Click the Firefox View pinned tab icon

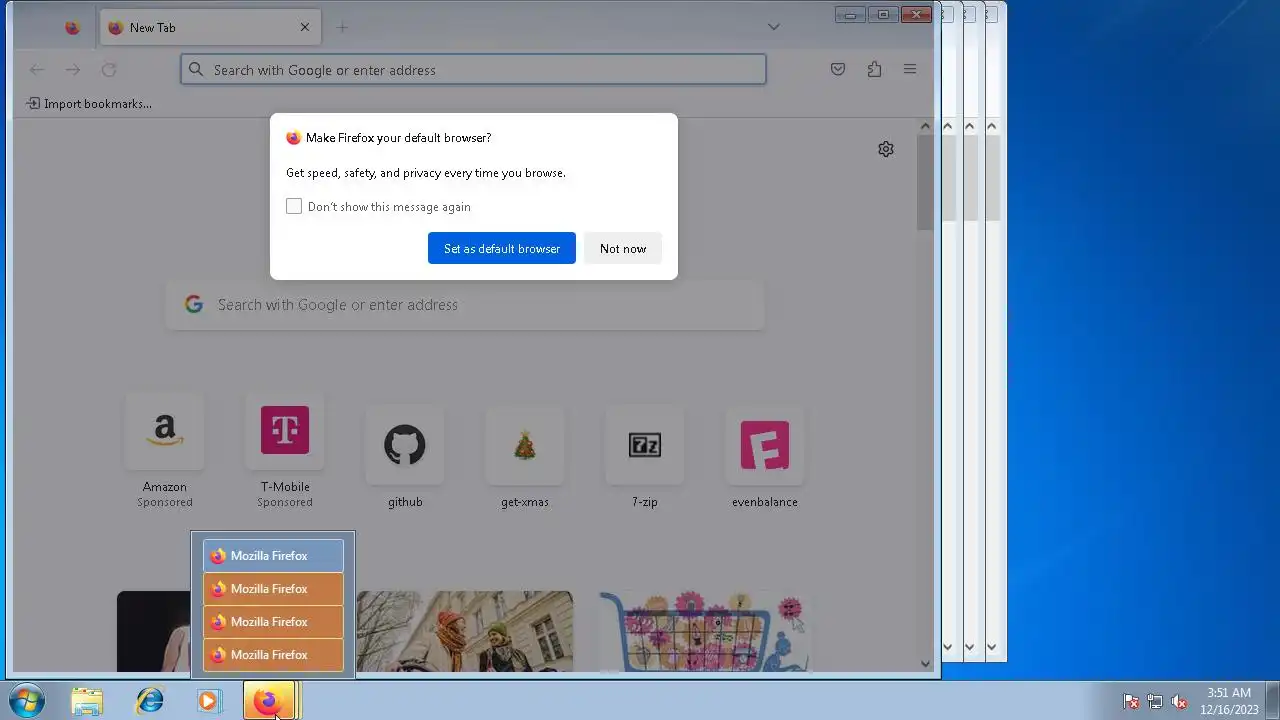[x=72, y=28]
